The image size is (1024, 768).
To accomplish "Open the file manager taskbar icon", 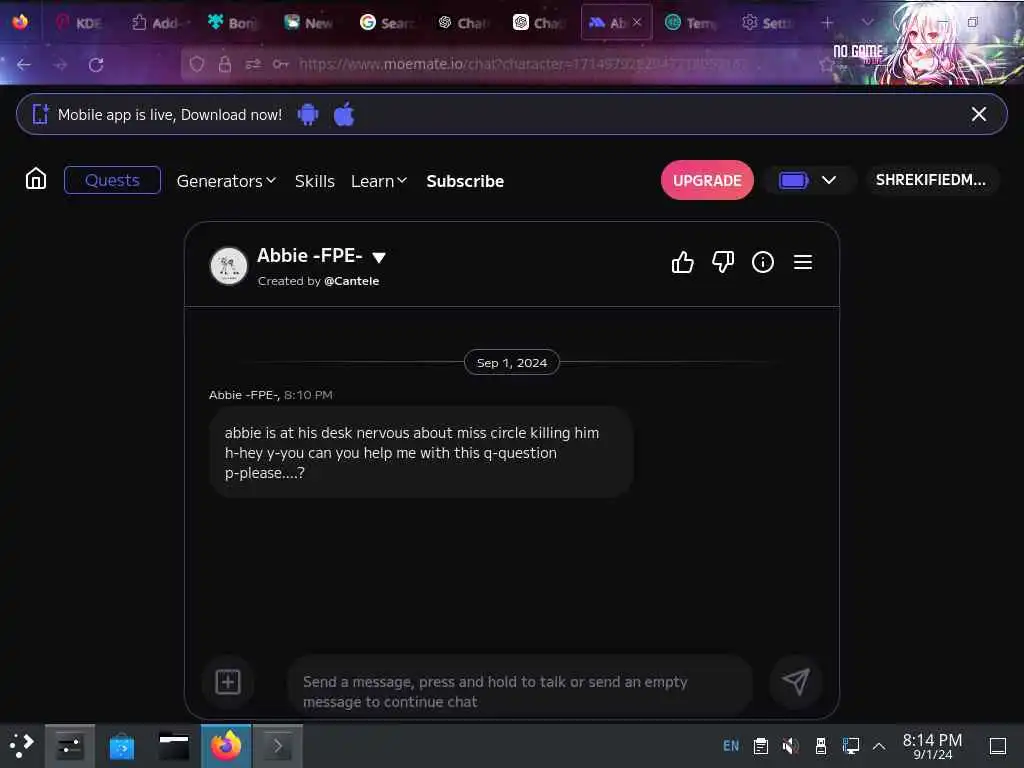I will (174, 746).
